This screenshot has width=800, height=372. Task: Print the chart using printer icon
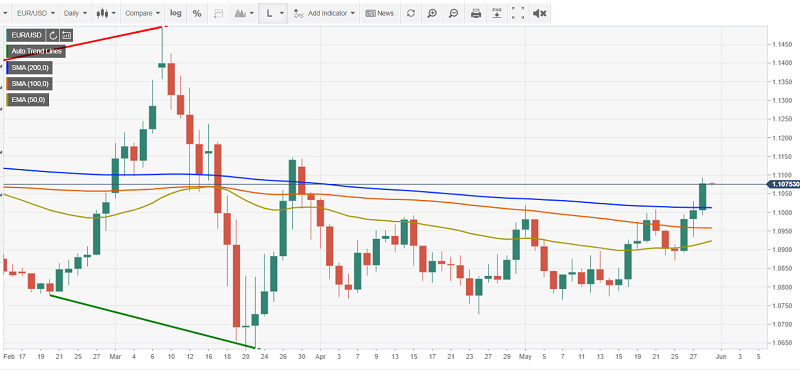point(476,13)
